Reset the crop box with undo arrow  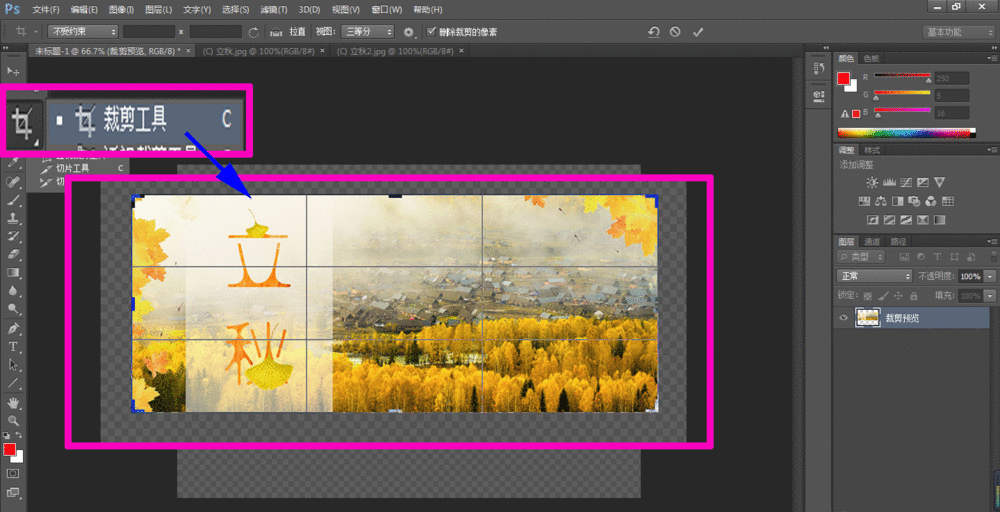click(653, 32)
